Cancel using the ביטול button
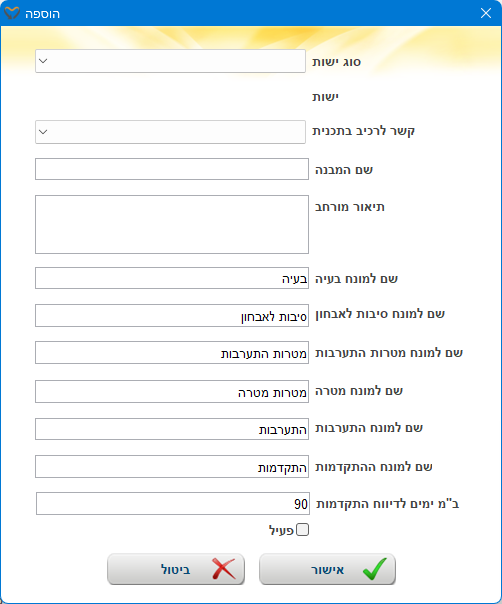The width and height of the screenshot is (502, 604). click(x=176, y=569)
